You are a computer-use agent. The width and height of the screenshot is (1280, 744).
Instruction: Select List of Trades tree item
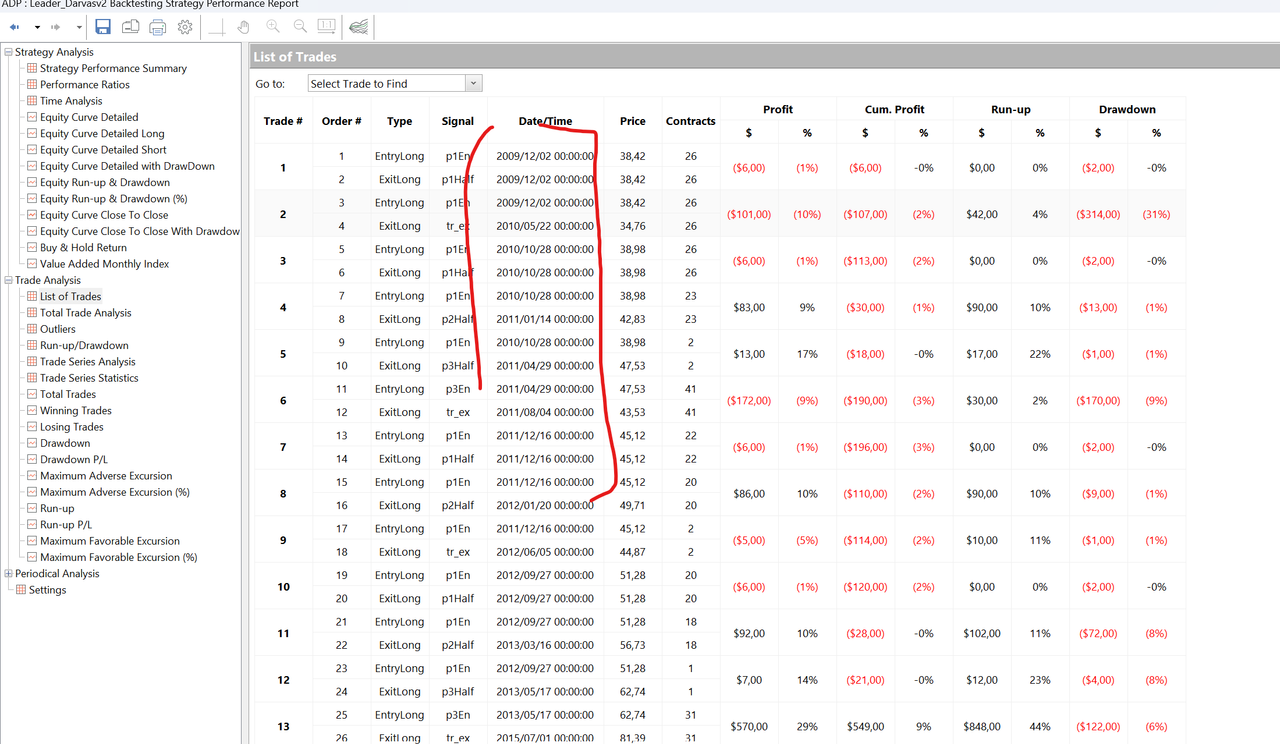click(70, 296)
